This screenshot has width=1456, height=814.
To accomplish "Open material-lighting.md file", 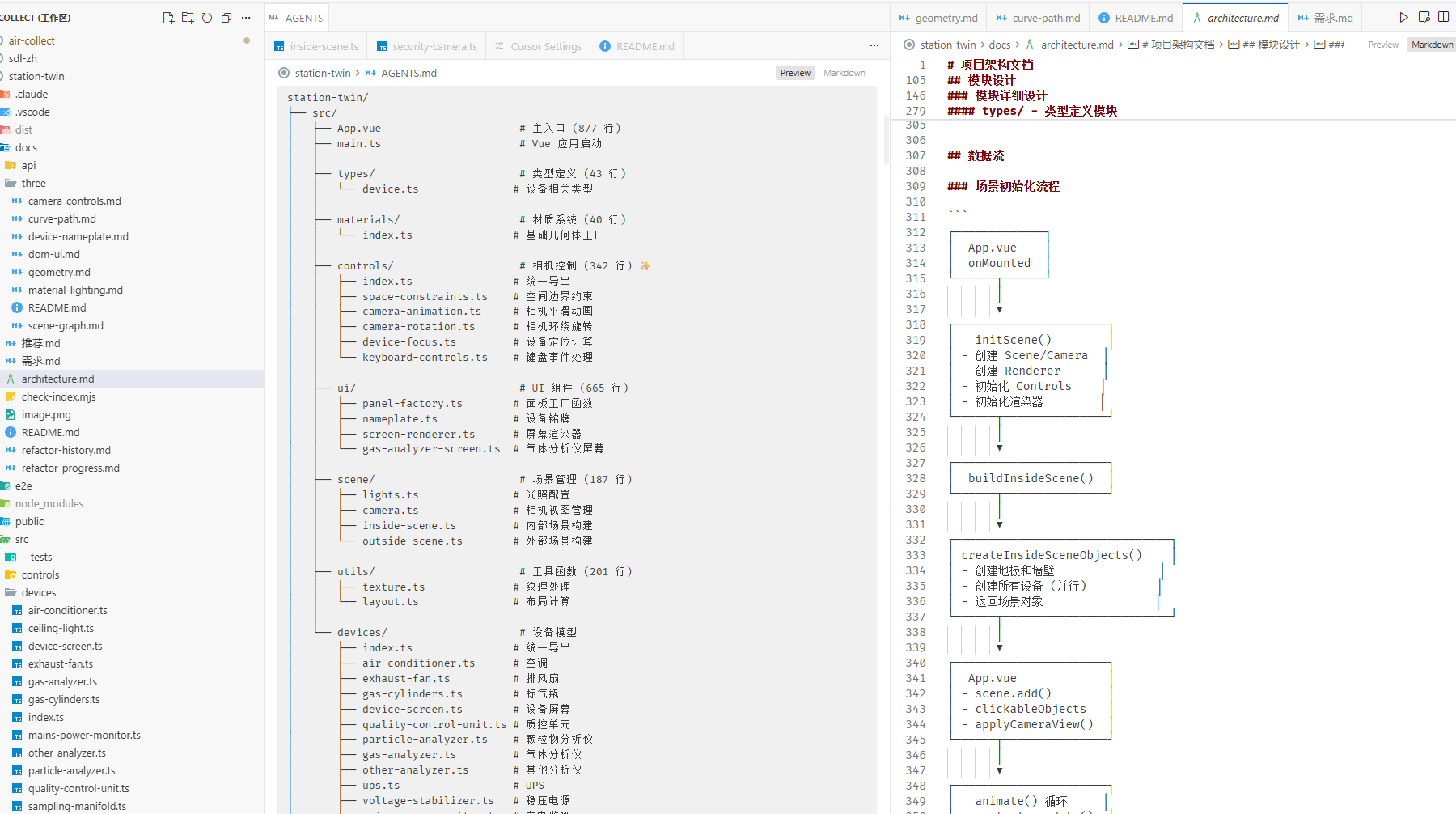I will pos(75,290).
